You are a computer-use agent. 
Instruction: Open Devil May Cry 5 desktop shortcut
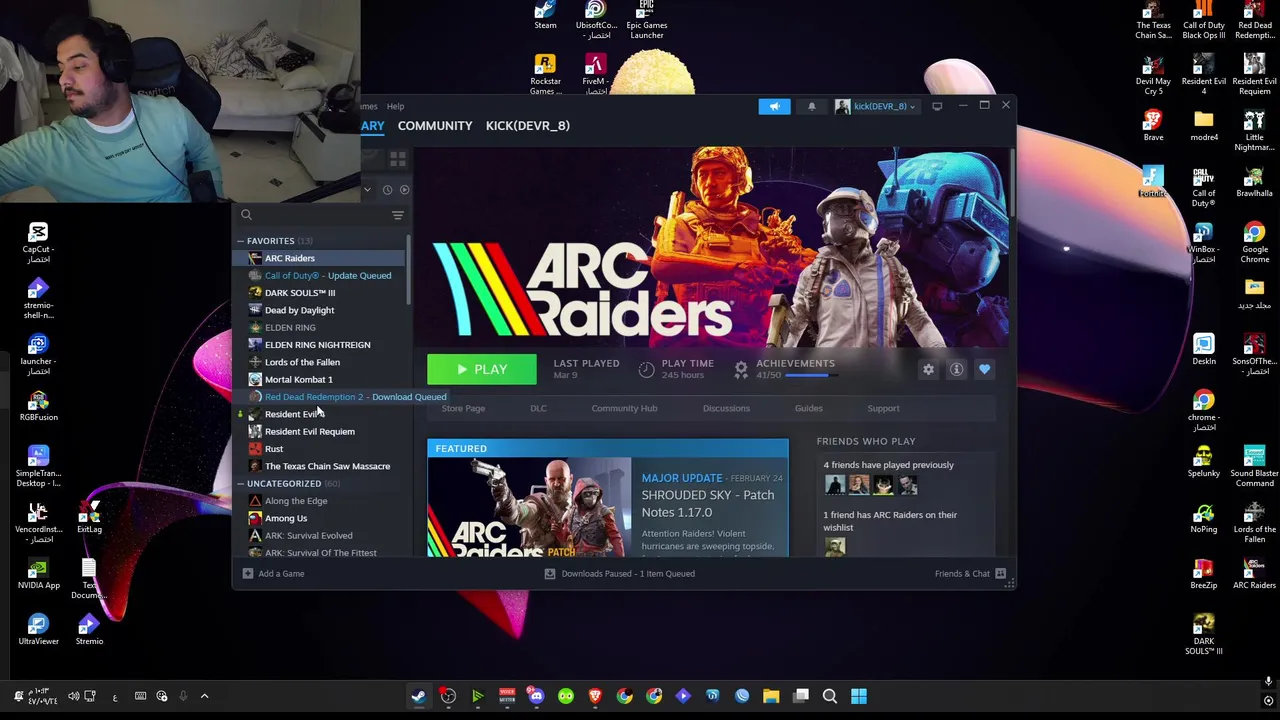click(x=1153, y=75)
